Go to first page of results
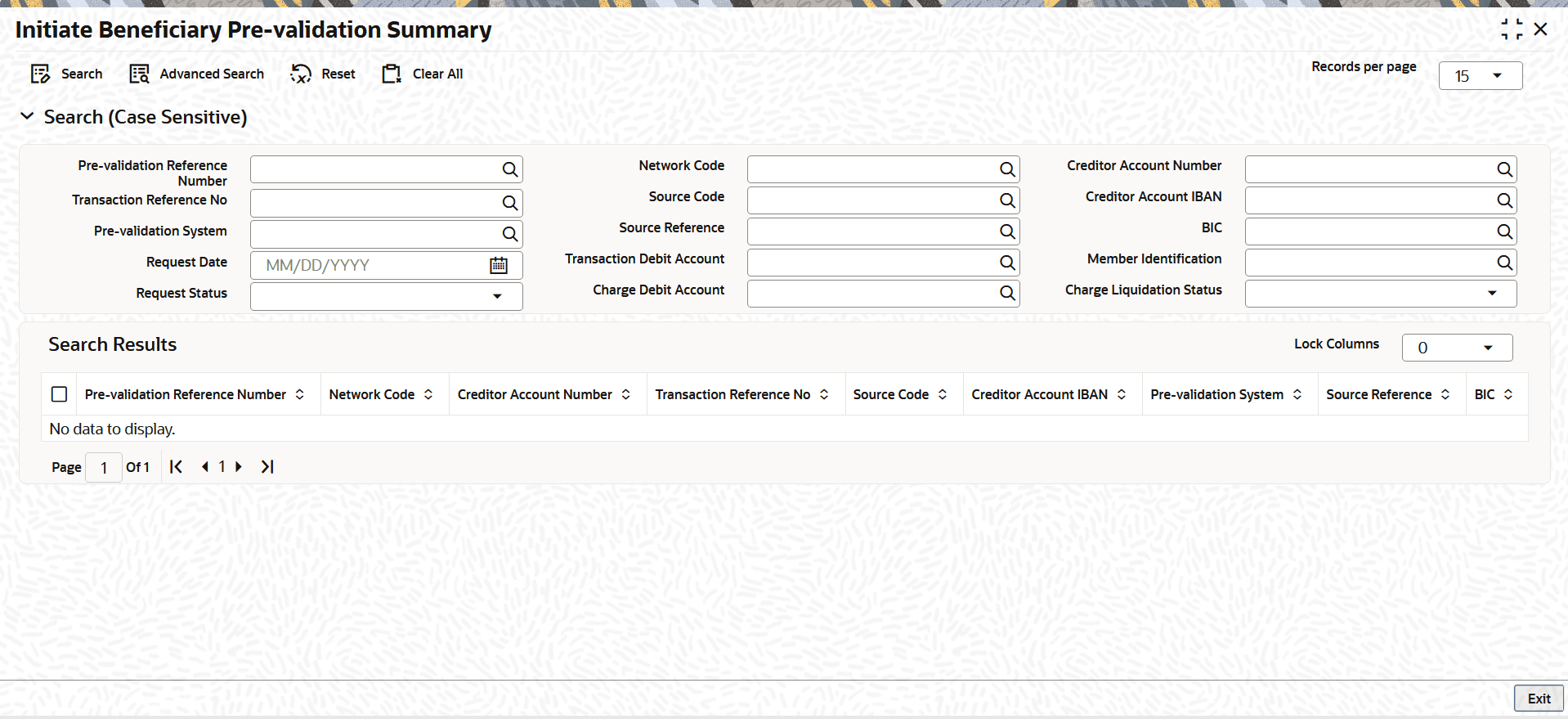Viewport: 1568px width, 719px height. click(x=176, y=466)
